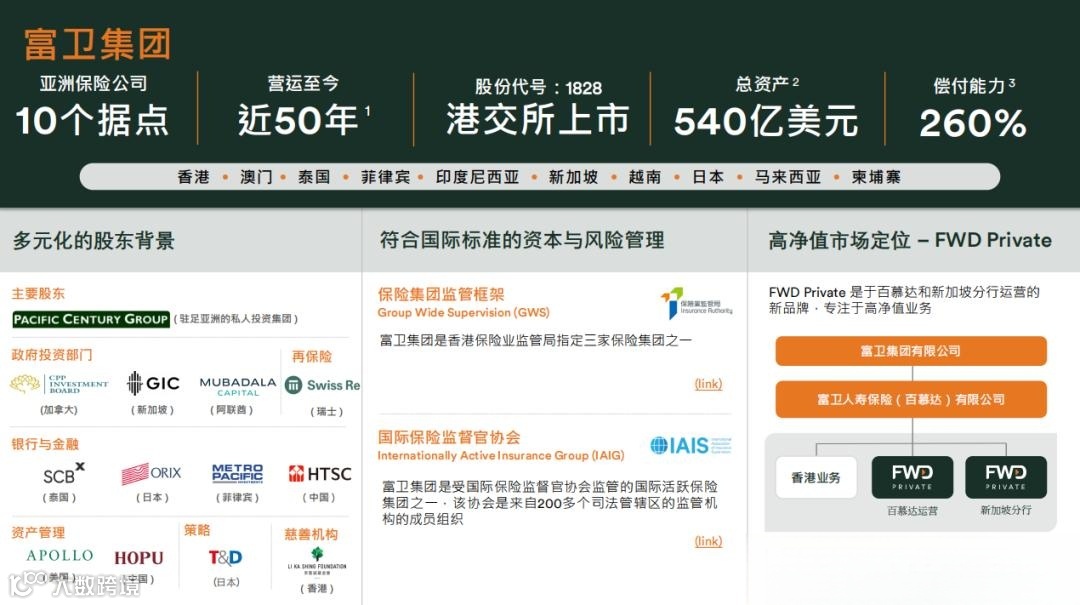Click the 符合国际标准的资本与风险管理 heading
The height and width of the screenshot is (605, 1080).
click(522, 240)
